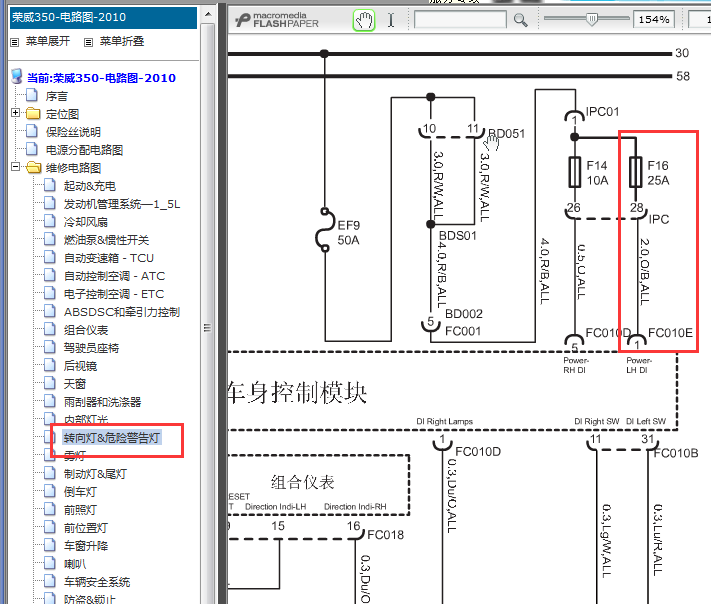The height and width of the screenshot is (604, 711).
Task: Select the text selection cursor tool
Action: pos(391,20)
